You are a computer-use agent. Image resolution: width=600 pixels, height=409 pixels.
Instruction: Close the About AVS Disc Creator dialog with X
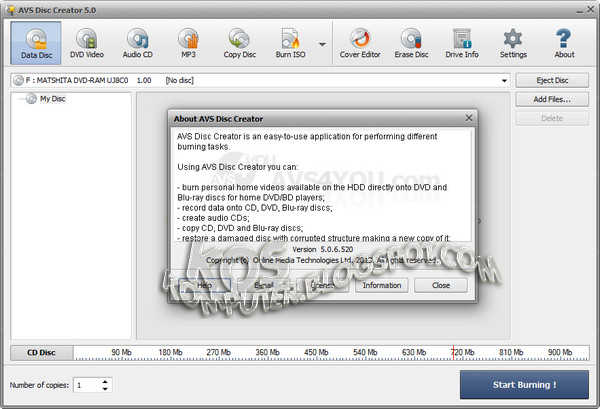point(469,118)
